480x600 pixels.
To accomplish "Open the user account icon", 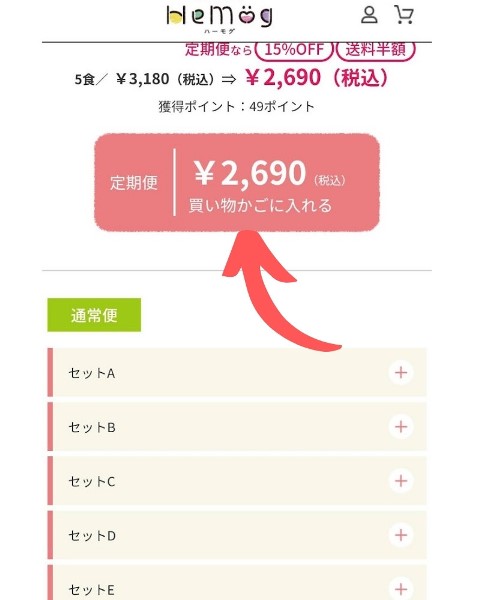I will pos(369,15).
